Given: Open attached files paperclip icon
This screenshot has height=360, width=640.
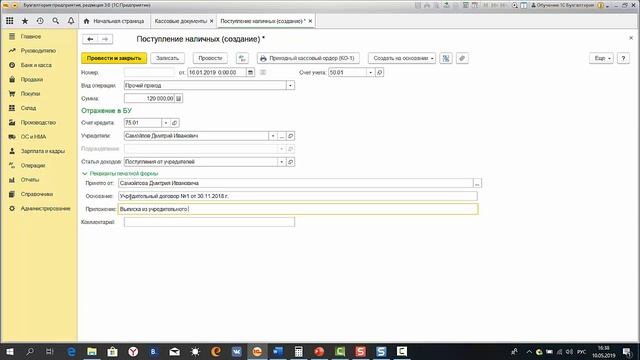Looking at the screenshot, I should pyautogui.click(x=462, y=58).
